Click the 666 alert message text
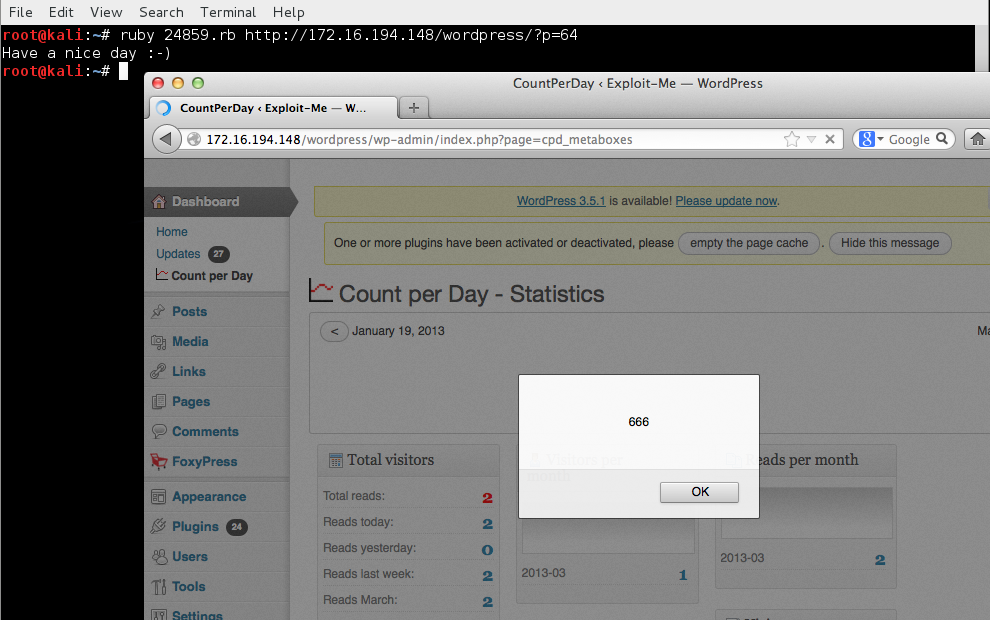The image size is (990, 620). (638, 422)
